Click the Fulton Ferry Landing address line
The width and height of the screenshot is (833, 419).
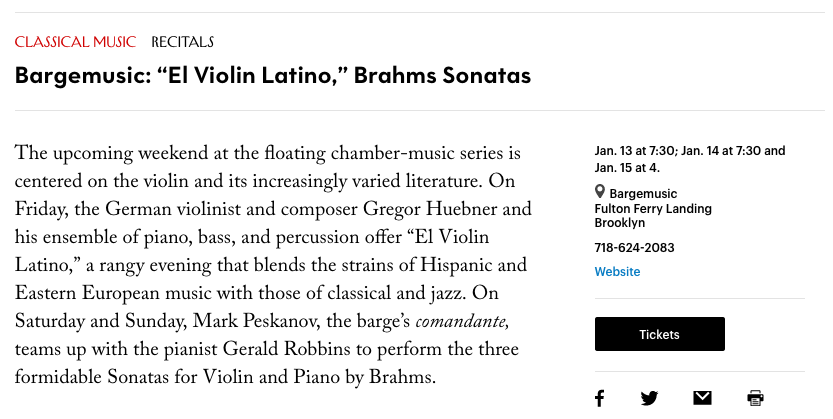click(653, 209)
